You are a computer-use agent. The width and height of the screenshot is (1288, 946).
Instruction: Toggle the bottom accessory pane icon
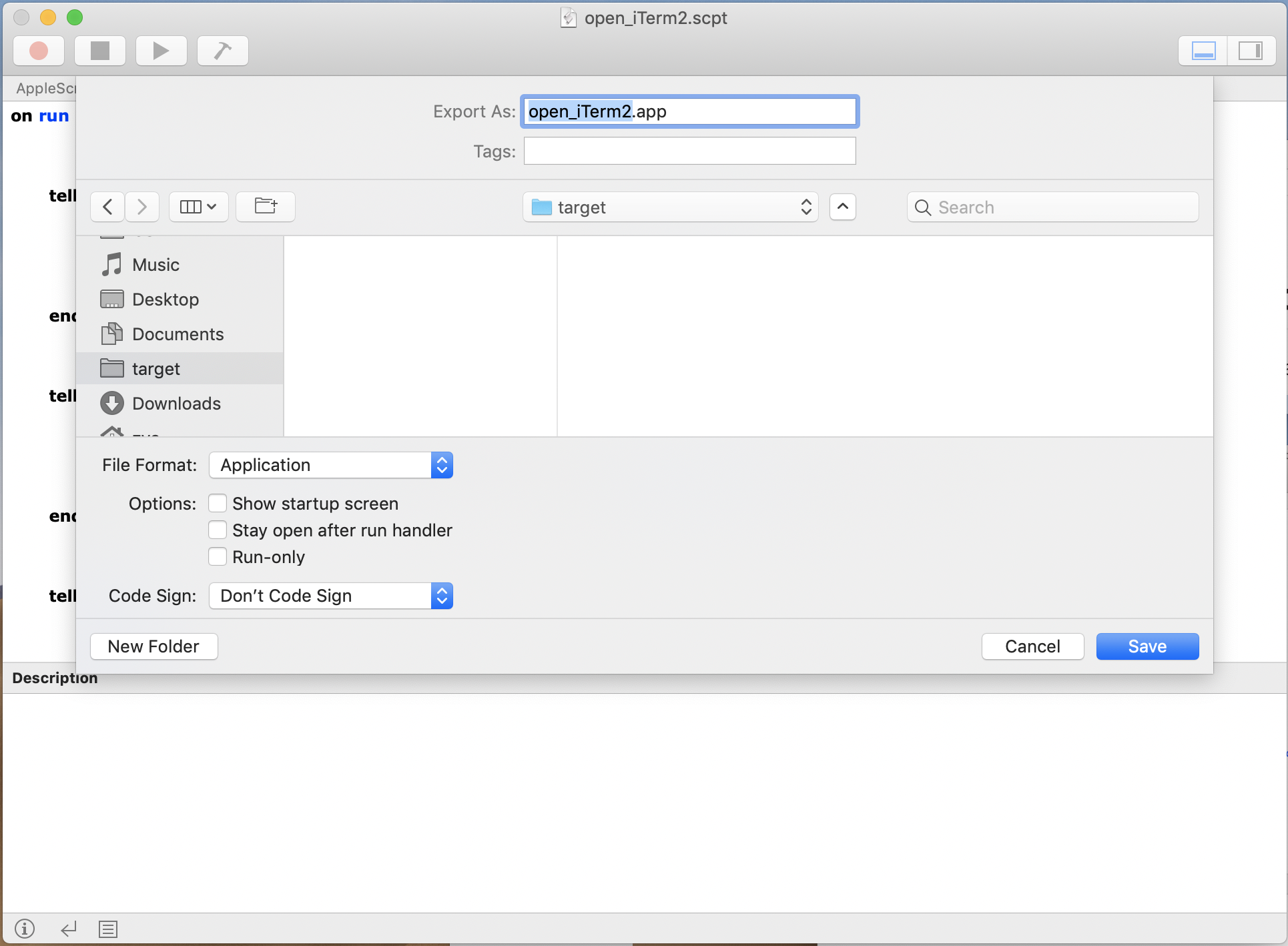pyautogui.click(x=1203, y=51)
